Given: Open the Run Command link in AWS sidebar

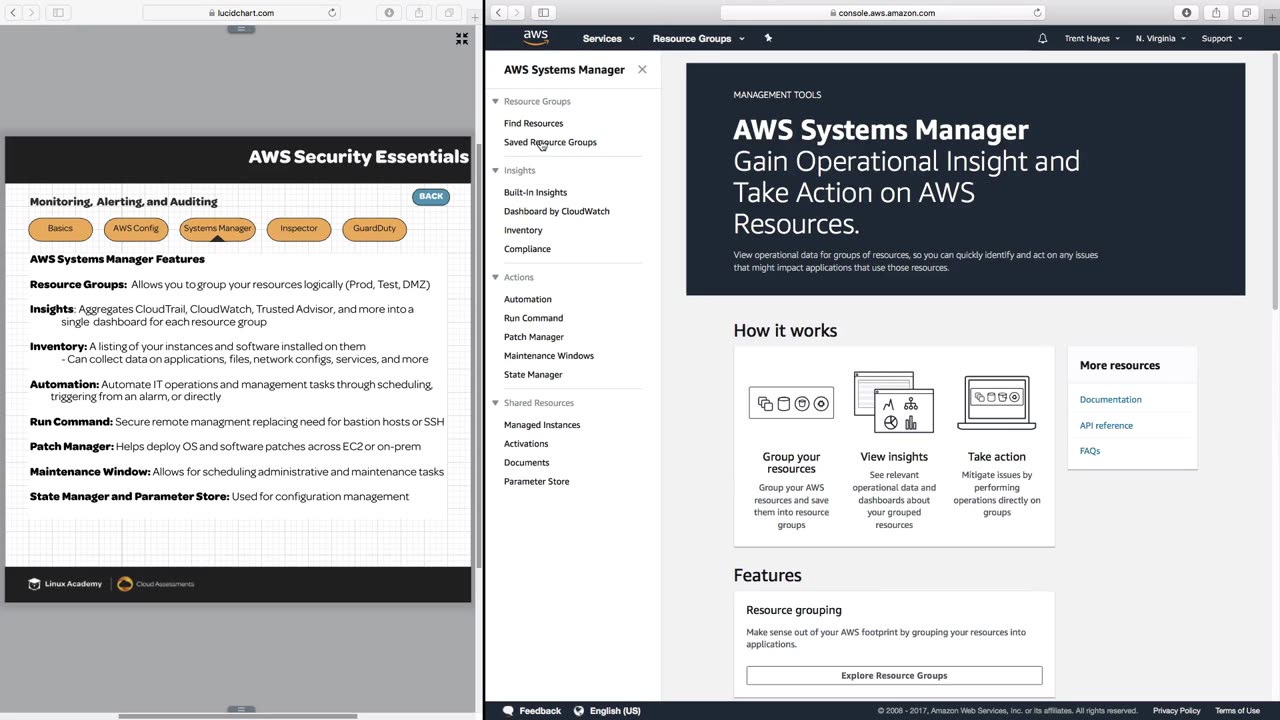Looking at the screenshot, I should [533, 318].
